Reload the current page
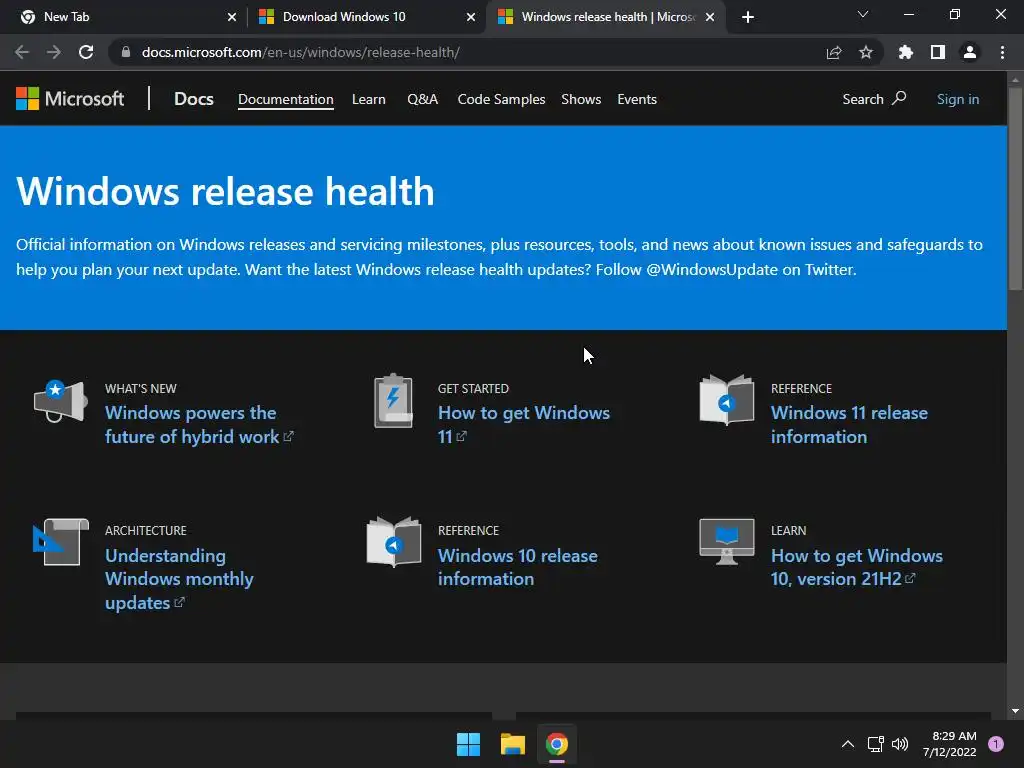The image size is (1024, 768). (x=86, y=52)
